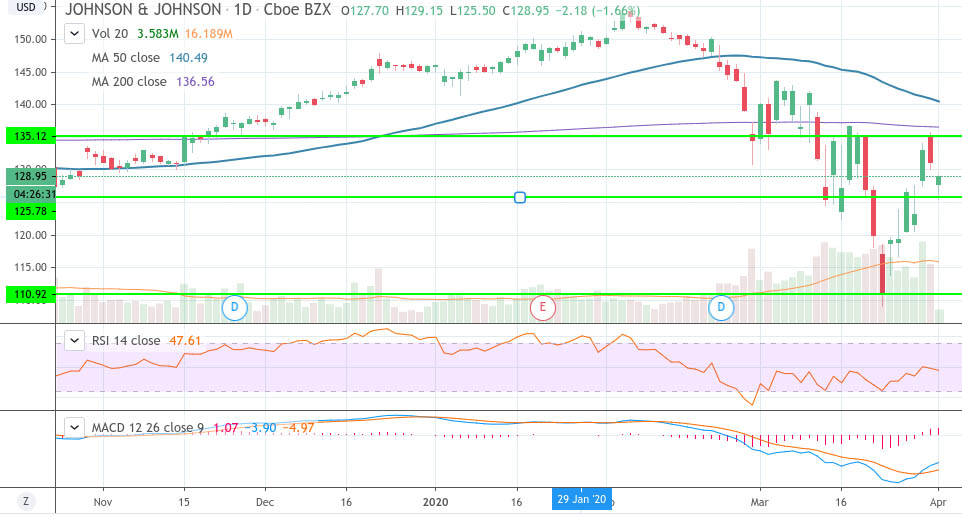Click the 110.92 horizontal line price label
The height and width of the screenshot is (517, 962).
[30, 294]
